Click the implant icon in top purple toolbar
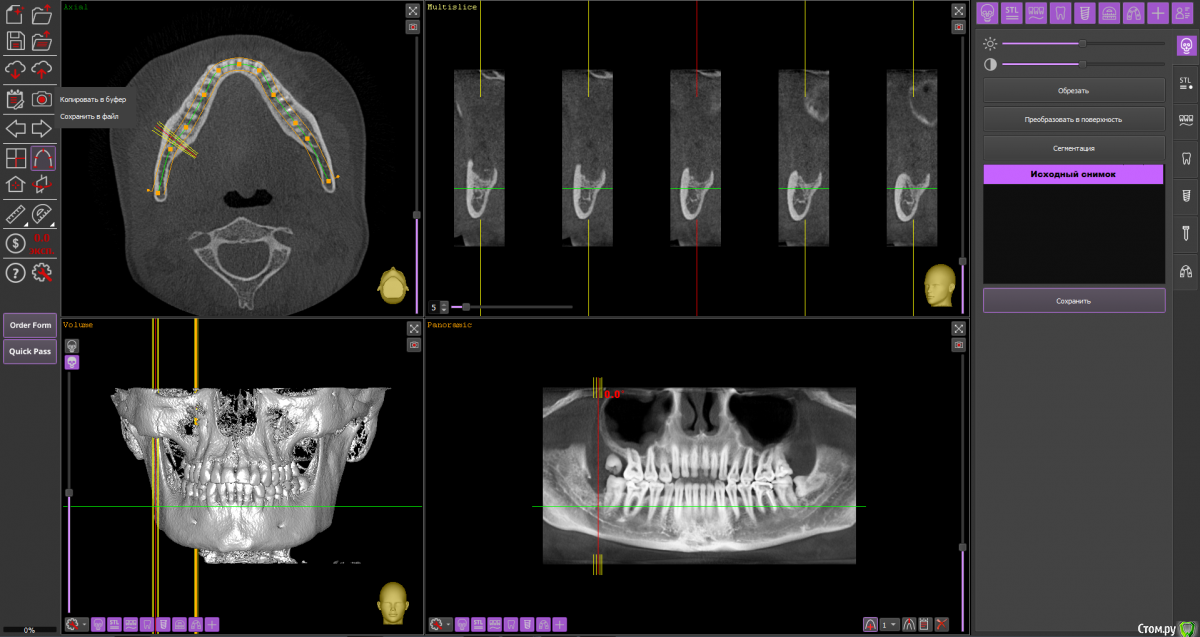1200x637 pixels. (1080, 13)
